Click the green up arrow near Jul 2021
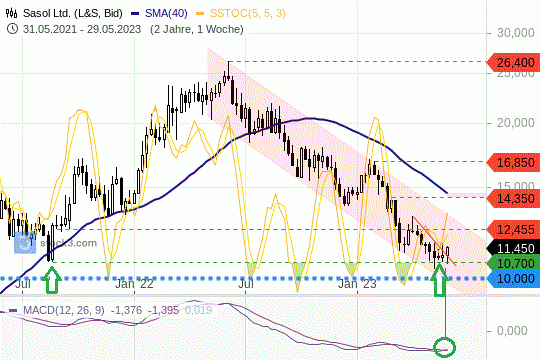Image resolution: width=540 pixels, height=360 pixels. (x=52, y=280)
